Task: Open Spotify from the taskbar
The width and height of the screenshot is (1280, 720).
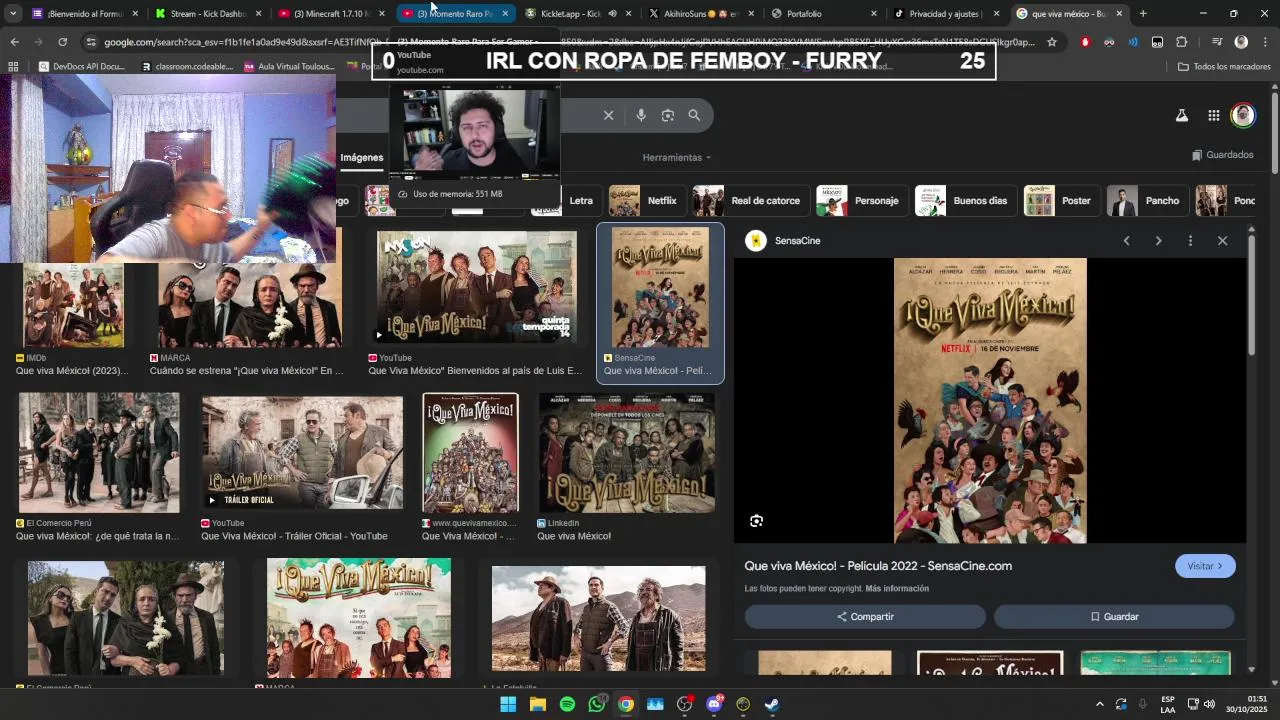Action: coord(567,704)
